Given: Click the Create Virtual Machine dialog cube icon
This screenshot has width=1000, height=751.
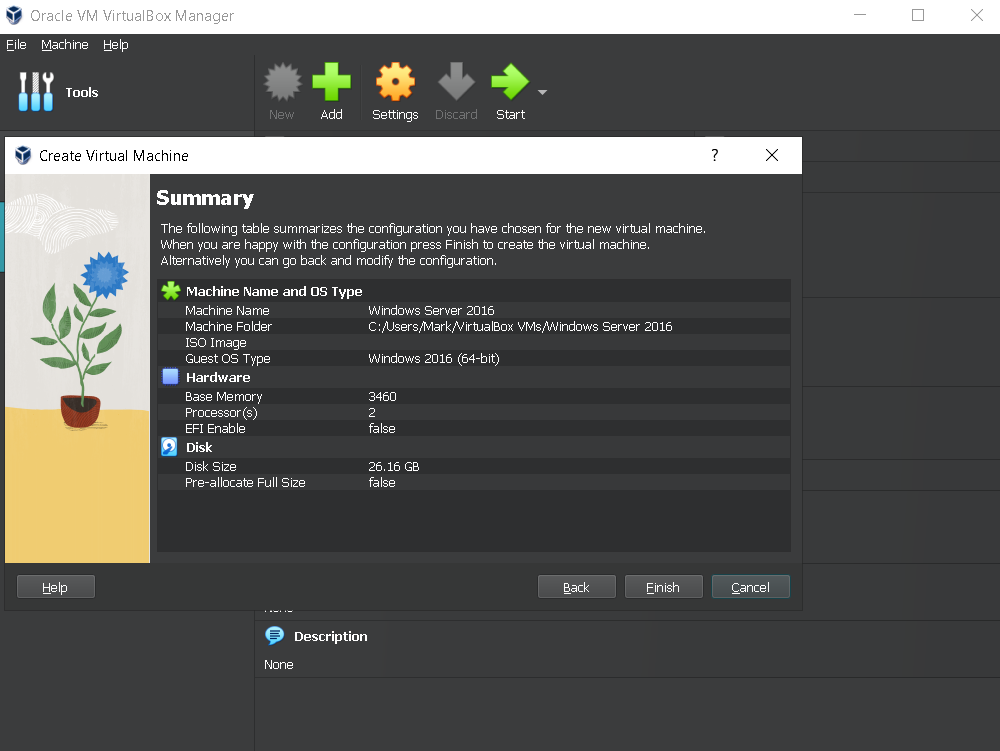Looking at the screenshot, I should [x=23, y=155].
